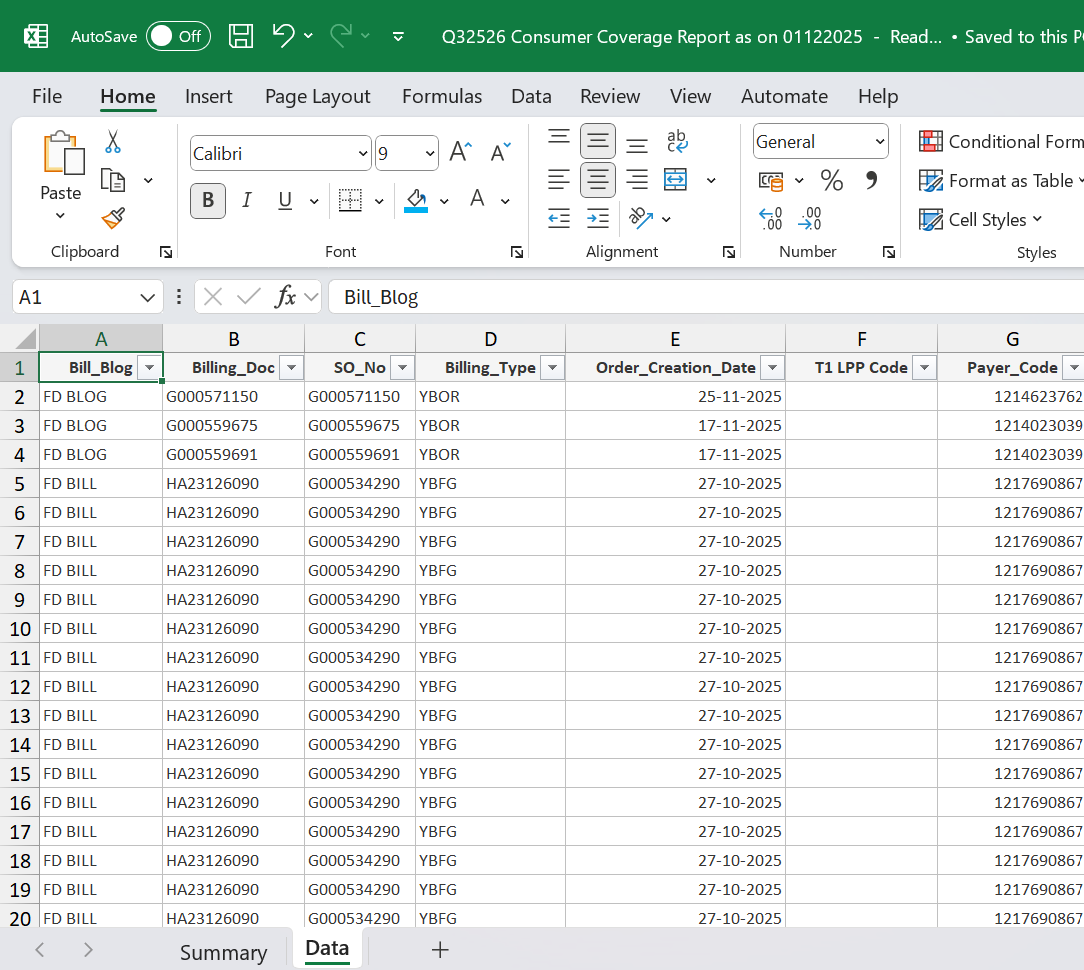Click the Increase Indent icon
Image resolution: width=1084 pixels, height=970 pixels.
point(598,218)
